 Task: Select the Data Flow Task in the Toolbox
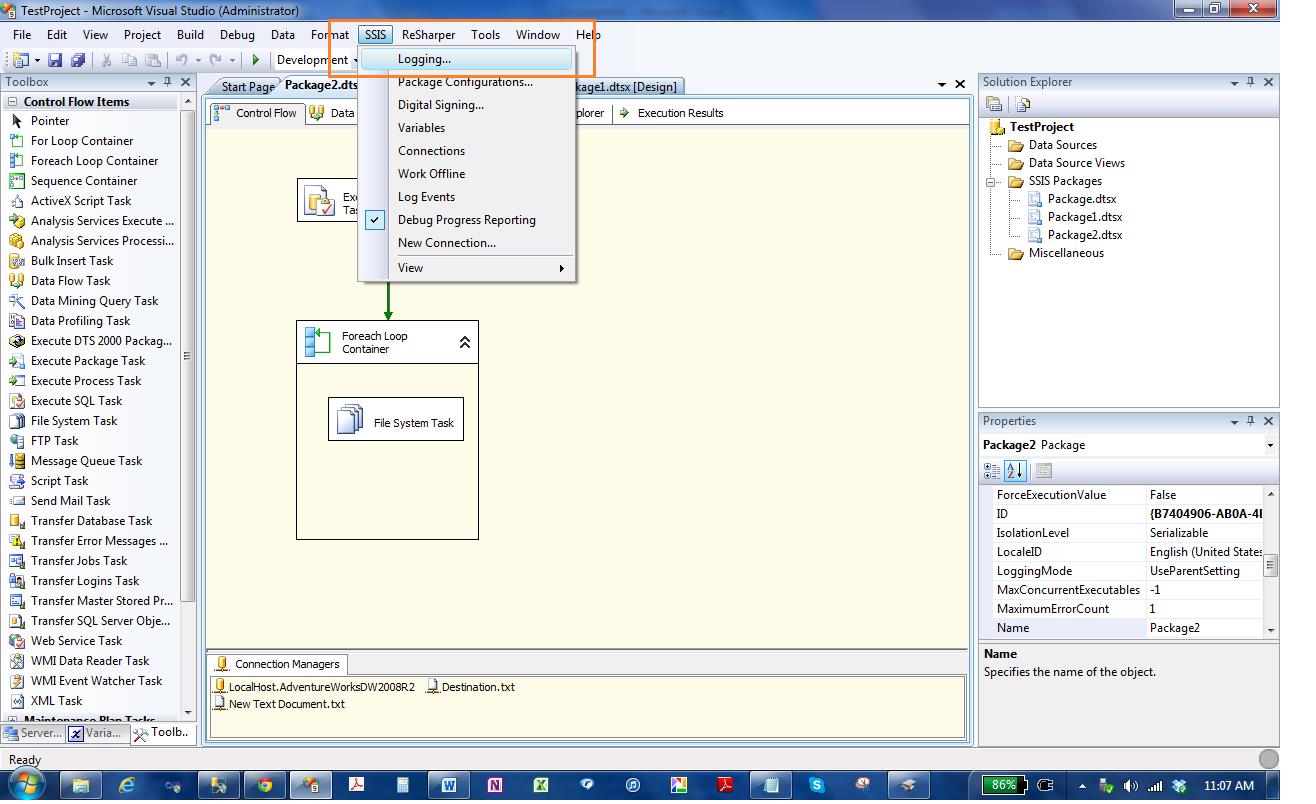coord(70,280)
